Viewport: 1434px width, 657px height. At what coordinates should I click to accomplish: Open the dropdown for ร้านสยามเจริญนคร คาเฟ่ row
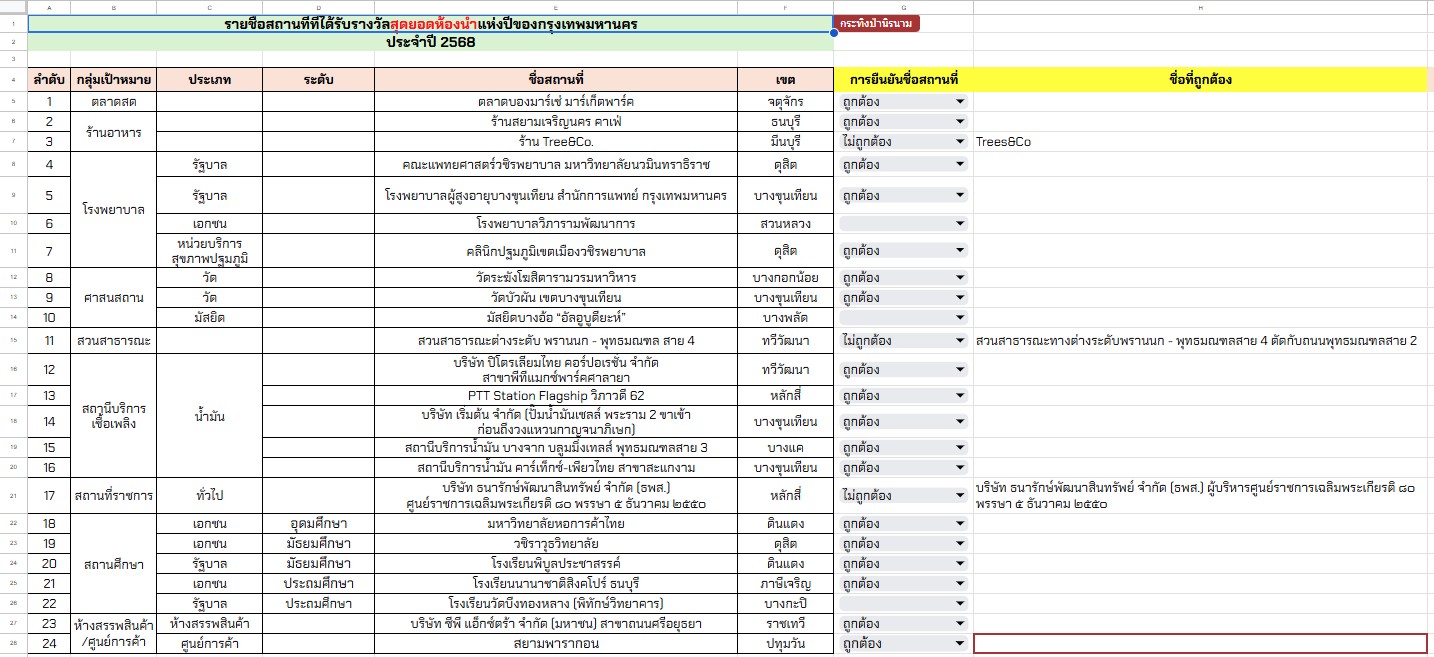(904, 122)
